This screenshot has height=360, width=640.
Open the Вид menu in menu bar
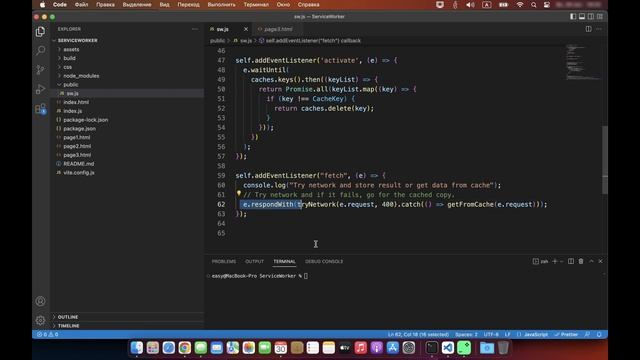click(164, 5)
